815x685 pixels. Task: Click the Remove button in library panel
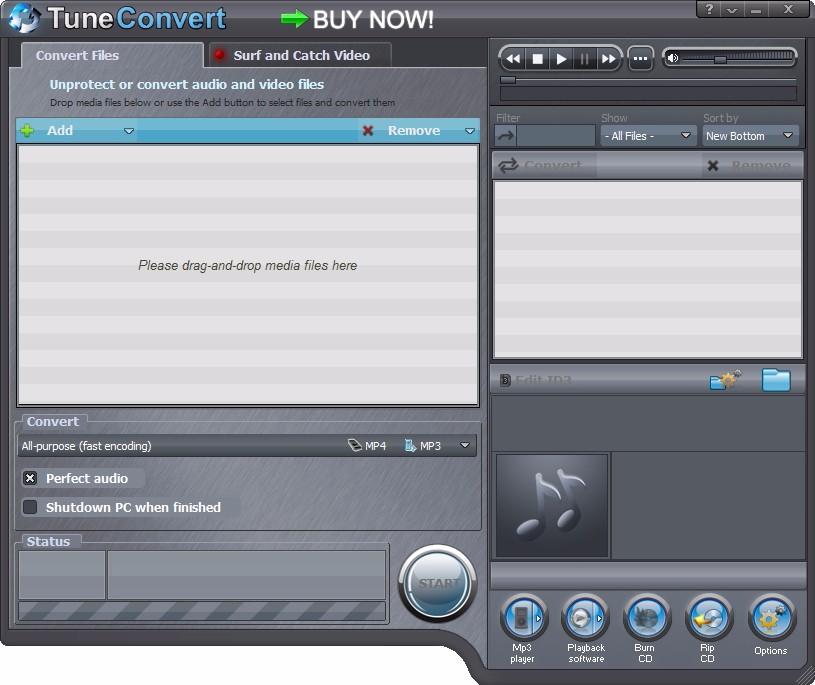point(752,165)
